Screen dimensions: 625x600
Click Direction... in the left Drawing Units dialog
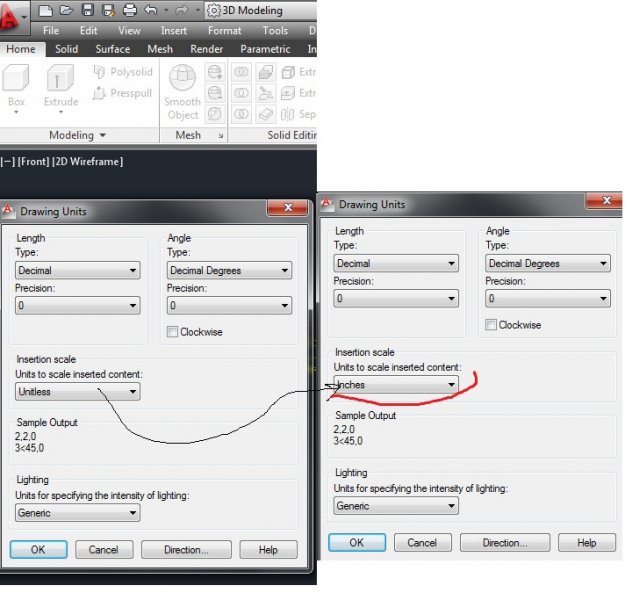[x=186, y=550]
